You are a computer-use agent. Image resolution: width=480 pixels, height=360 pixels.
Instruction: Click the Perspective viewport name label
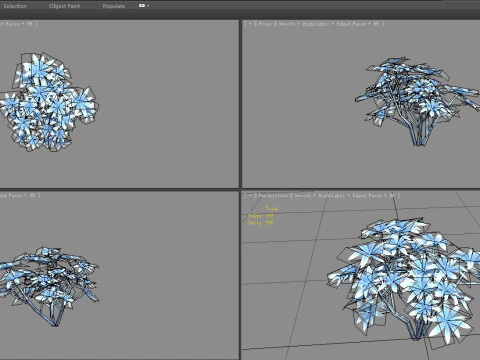(x=272, y=196)
